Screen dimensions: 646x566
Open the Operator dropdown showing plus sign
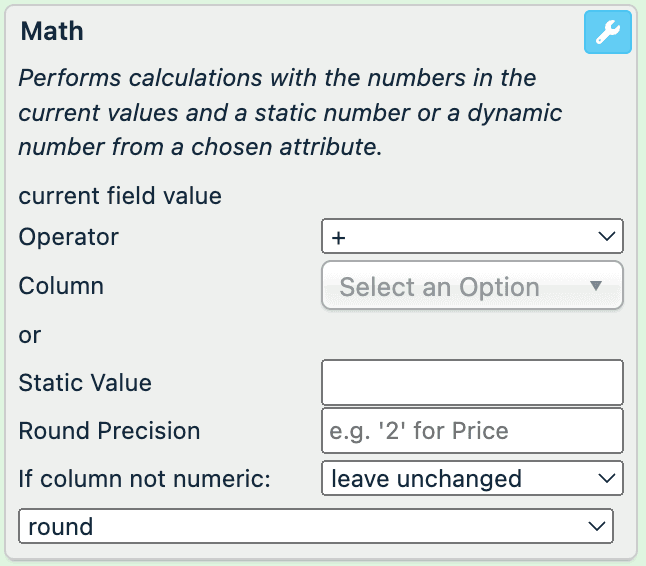click(472, 237)
